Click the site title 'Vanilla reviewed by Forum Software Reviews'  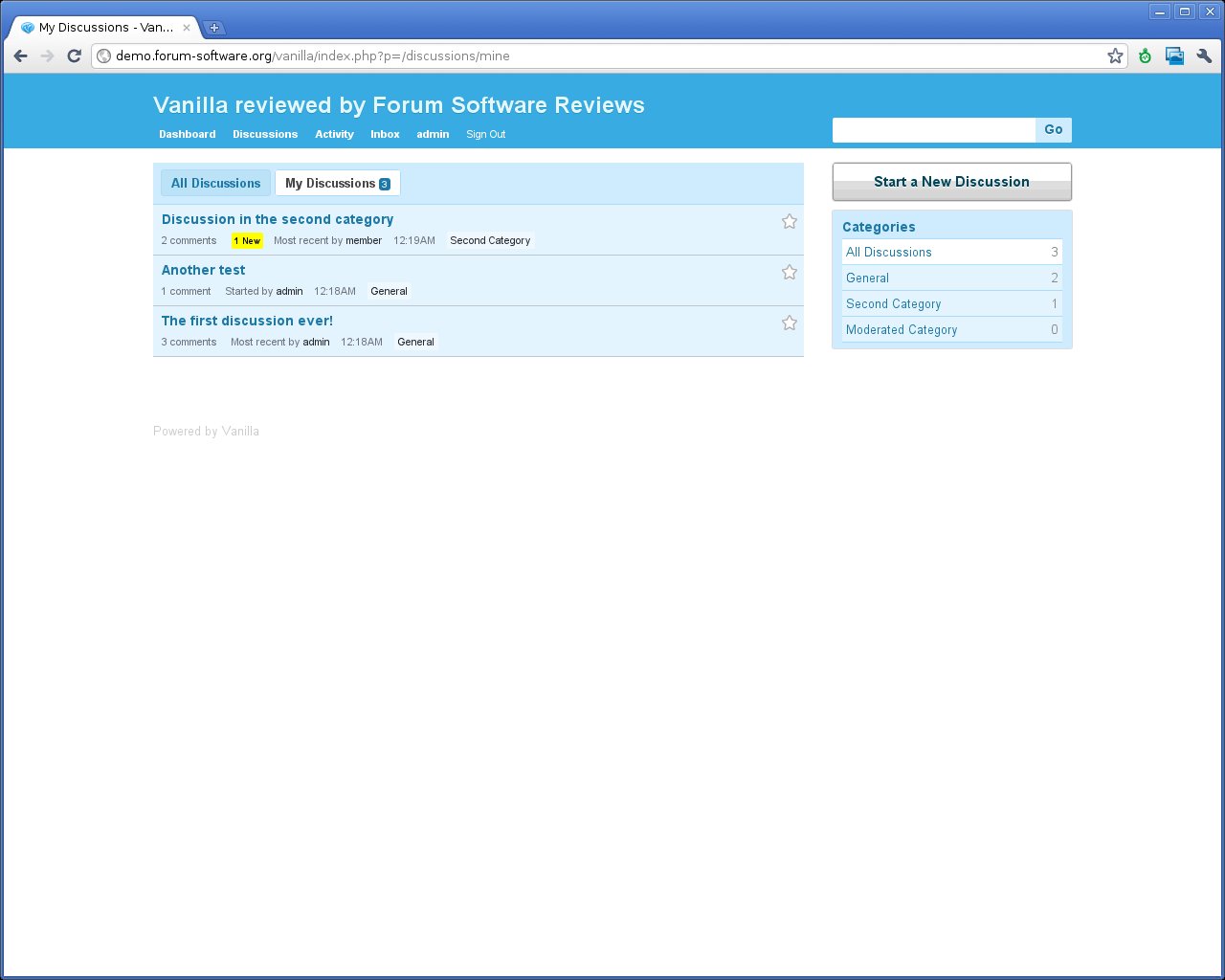pos(399,105)
